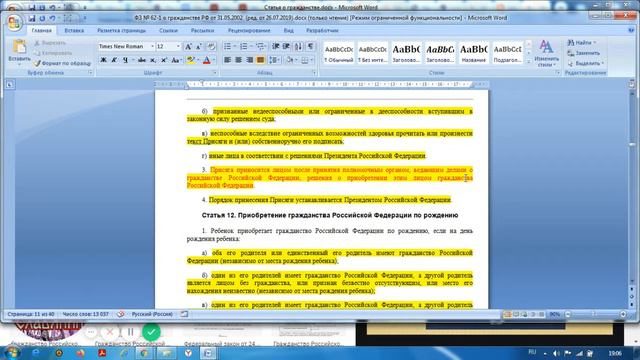Viewport: 640px width, 360px height.
Task: Switch to the Вставка (Insert) tab
Action: (x=74, y=30)
